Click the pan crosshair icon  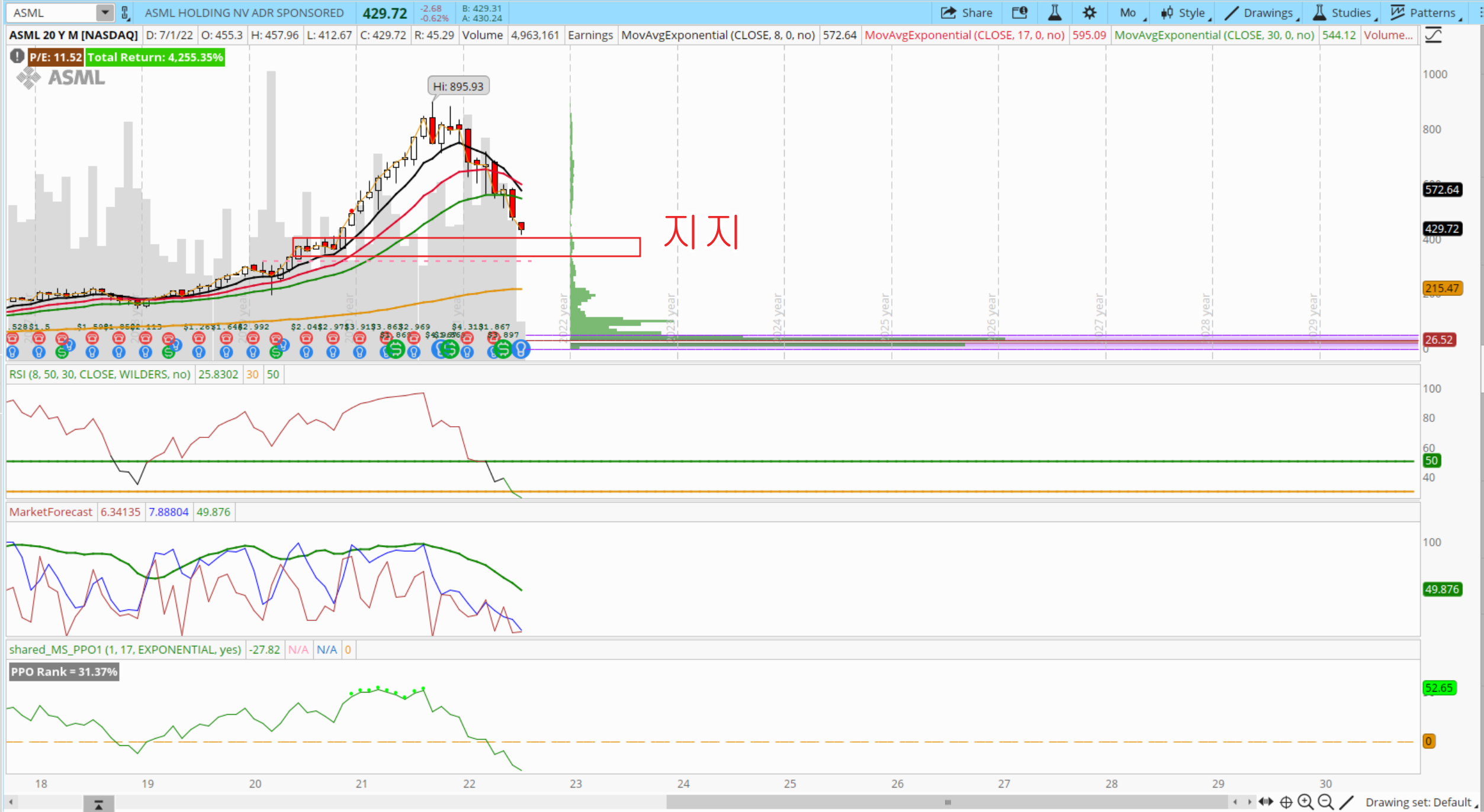(1286, 802)
